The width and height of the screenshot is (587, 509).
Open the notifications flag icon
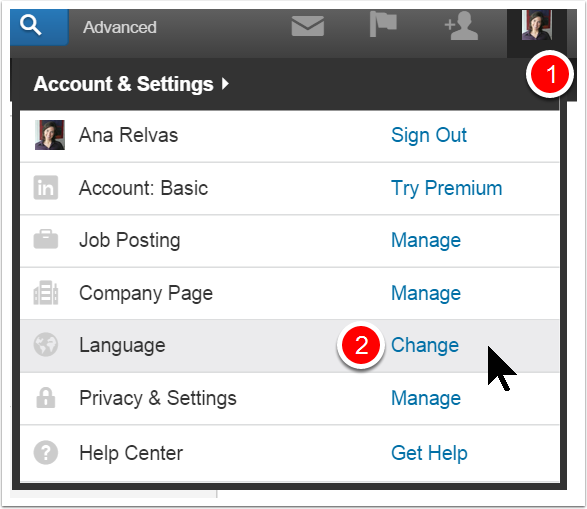click(x=383, y=24)
